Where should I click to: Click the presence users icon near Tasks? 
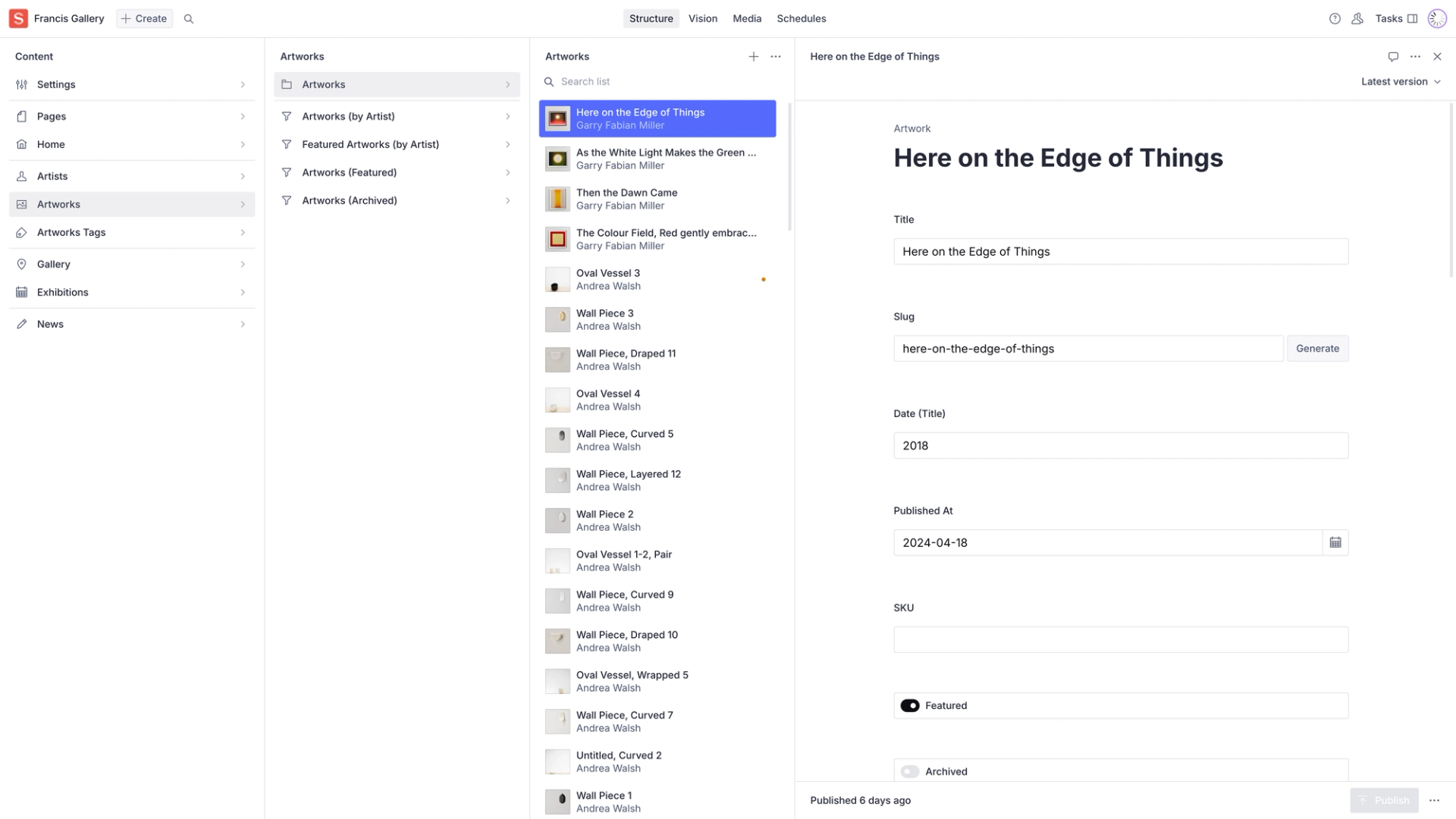[1357, 19]
